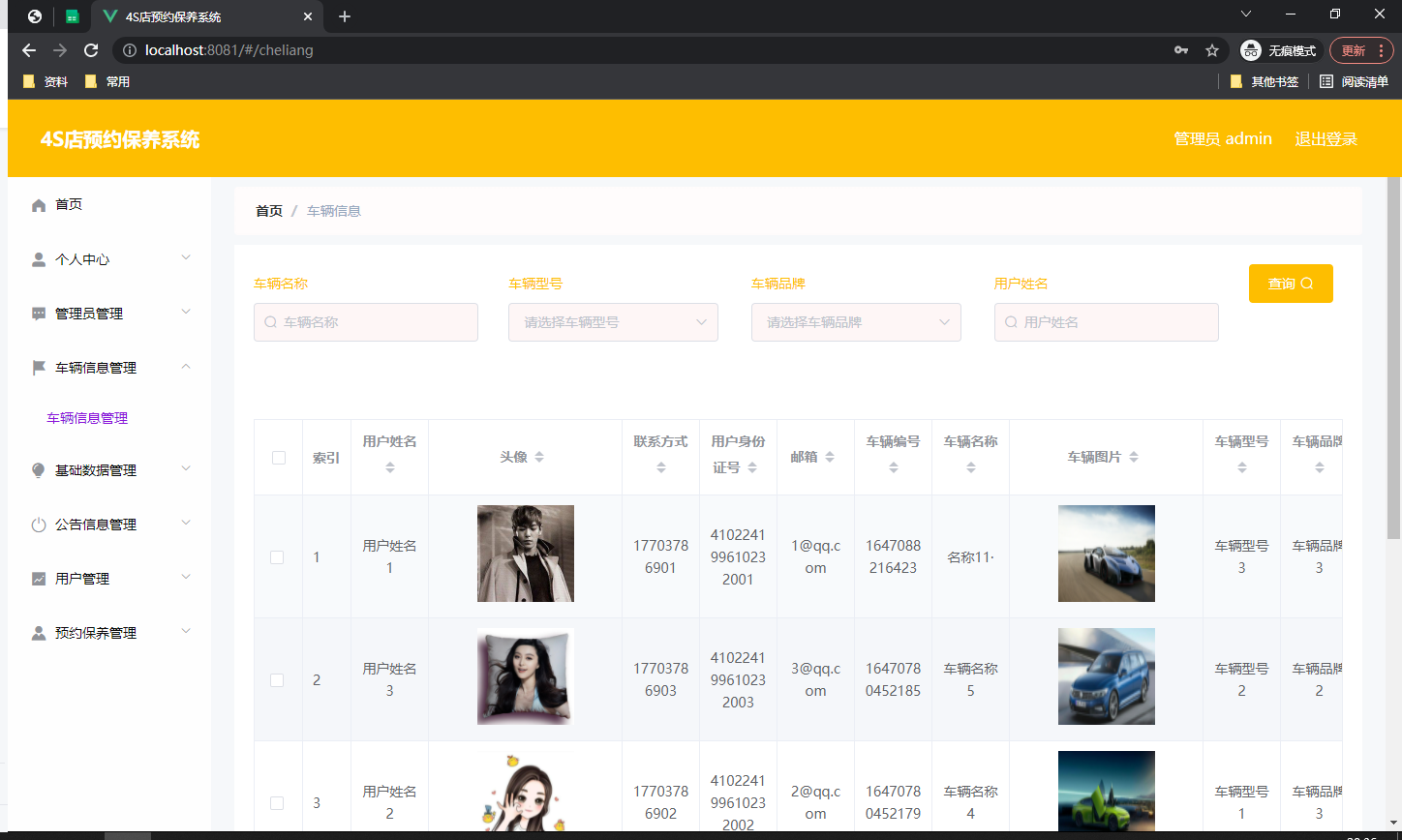Click 退出登录 to log out
1402x840 pixels.
[x=1326, y=138]
